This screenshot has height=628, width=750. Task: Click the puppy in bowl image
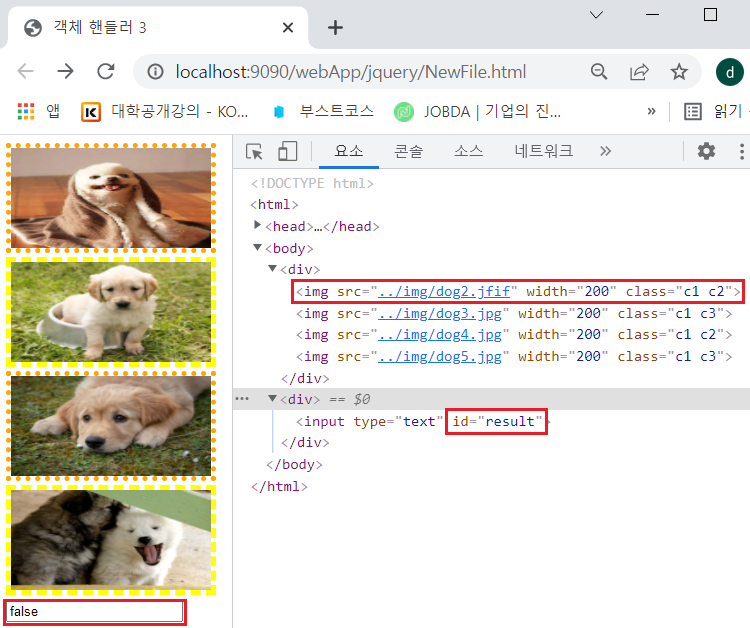111,312
